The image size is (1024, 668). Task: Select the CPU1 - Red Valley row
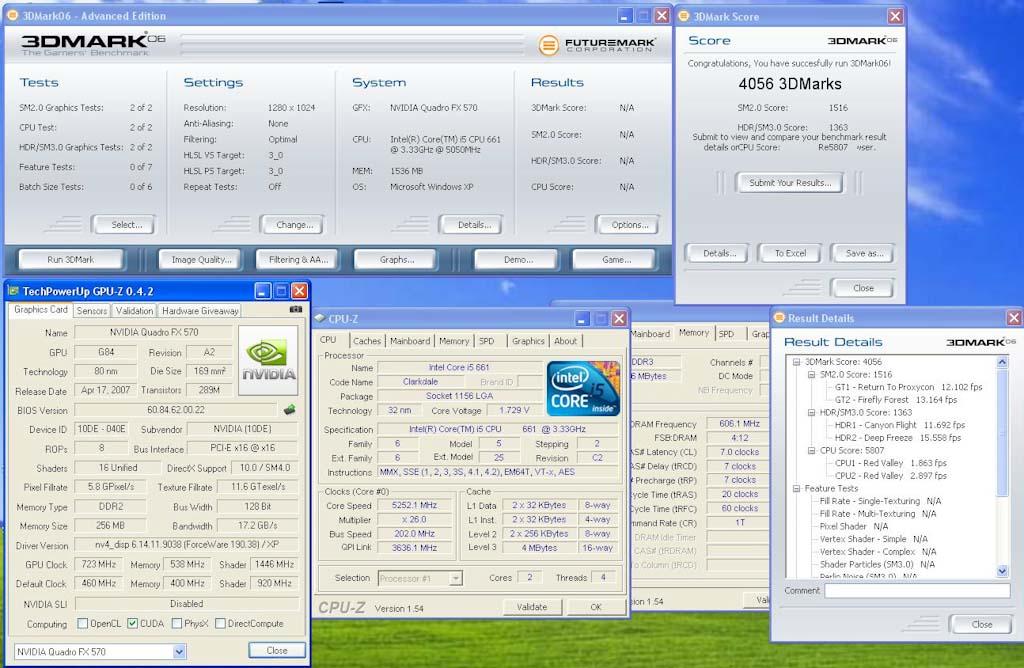tap(890, 462)
